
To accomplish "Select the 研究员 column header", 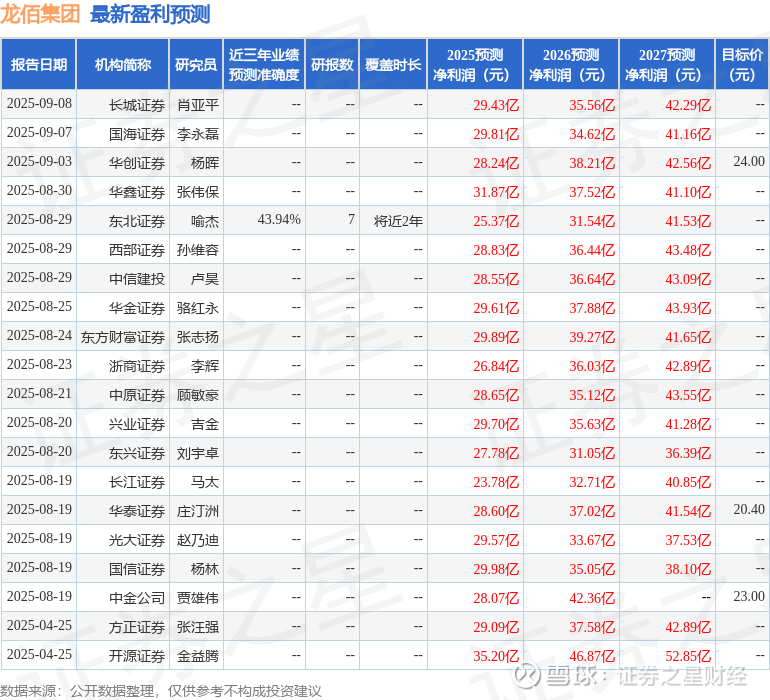I will pos(196,64).
